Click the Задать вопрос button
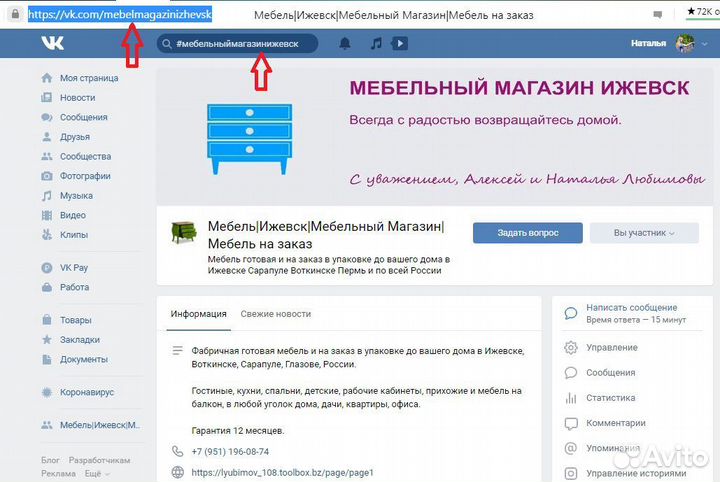 [x=528, y=233]
